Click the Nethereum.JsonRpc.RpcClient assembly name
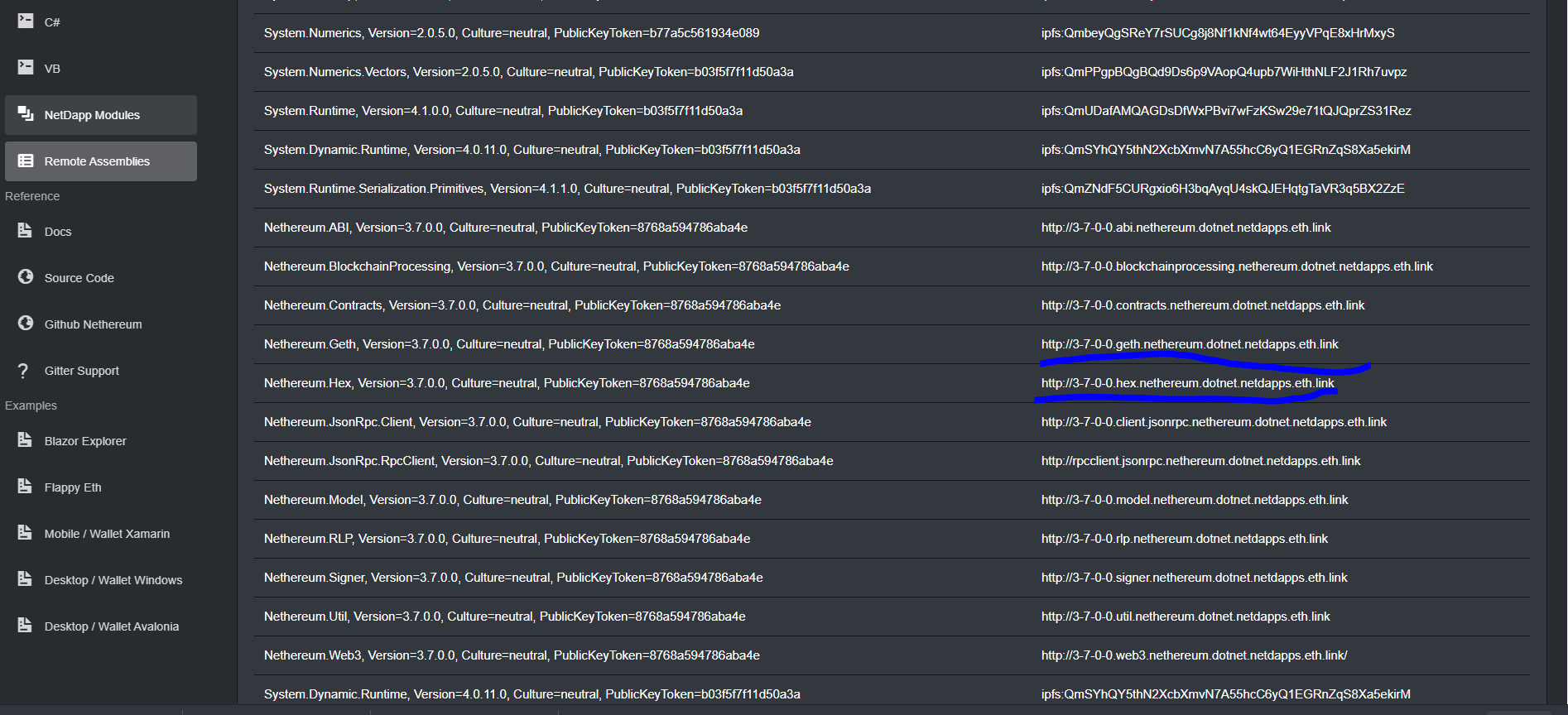Viewport: 1568px width, 715px height. coord(549,461)
